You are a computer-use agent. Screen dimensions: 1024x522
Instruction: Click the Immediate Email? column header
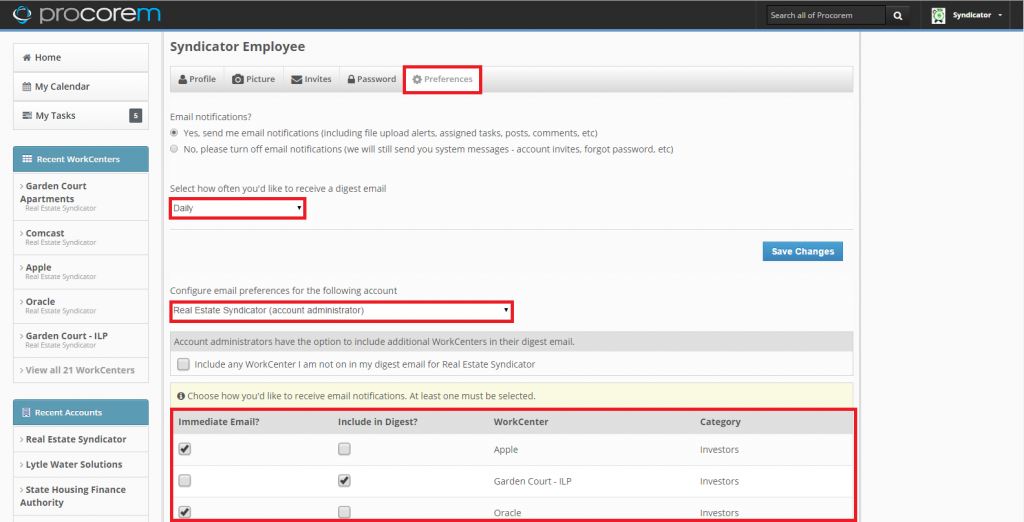point(219,422)
